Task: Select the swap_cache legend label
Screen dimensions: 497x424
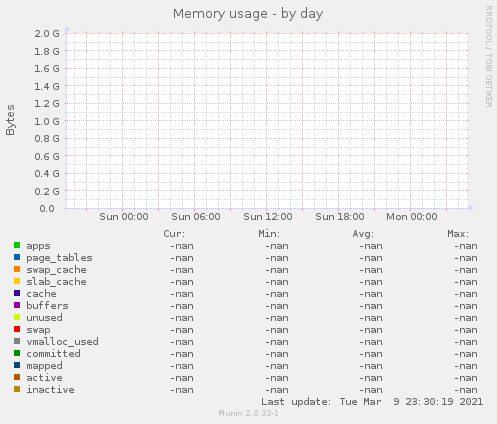Action: 56,270
